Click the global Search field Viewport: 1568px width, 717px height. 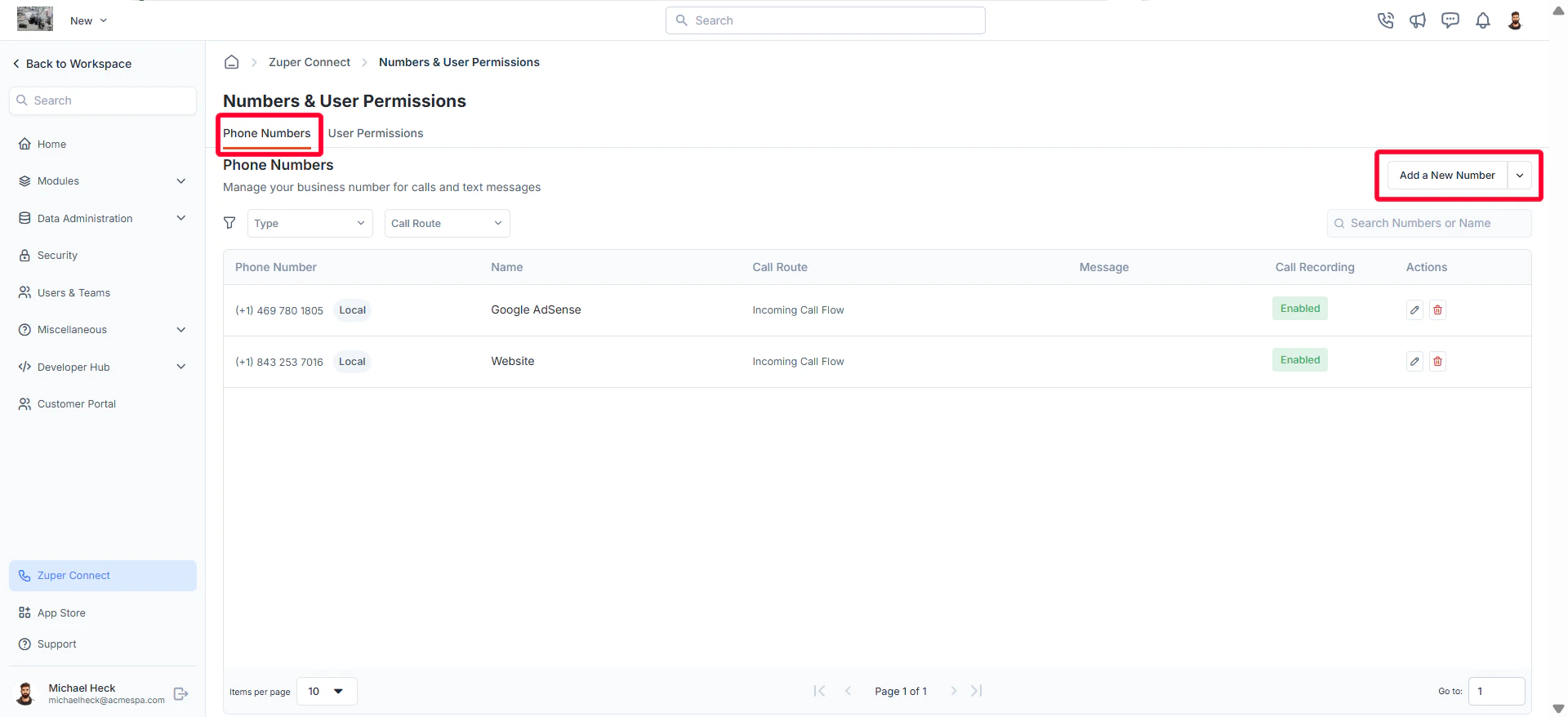pyautogui.click(x=825, y=20)
